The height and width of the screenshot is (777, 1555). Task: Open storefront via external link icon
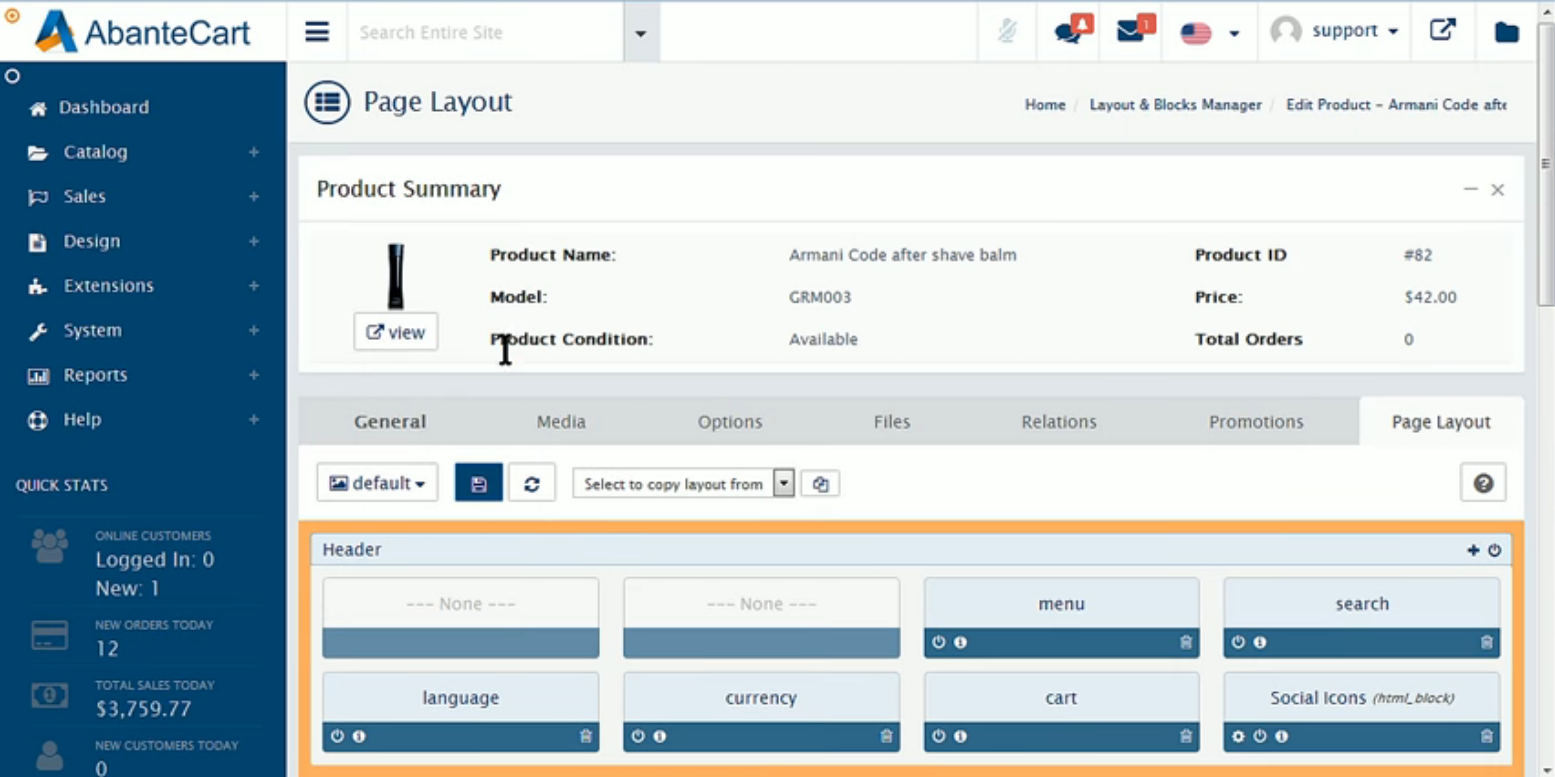[1442, 31]
